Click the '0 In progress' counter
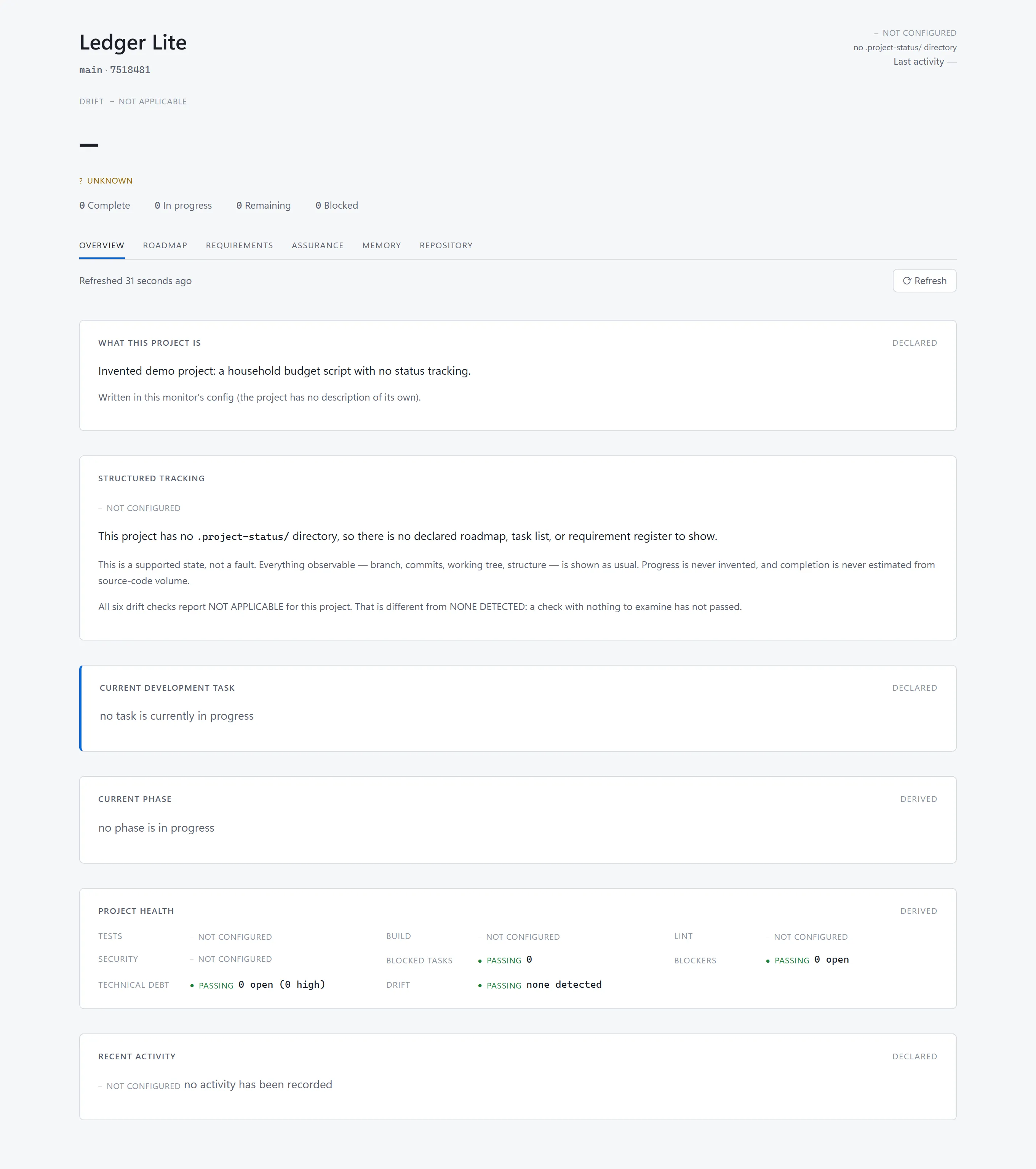The height and width of the screenshot is (1169, 1036). point(183,205)
